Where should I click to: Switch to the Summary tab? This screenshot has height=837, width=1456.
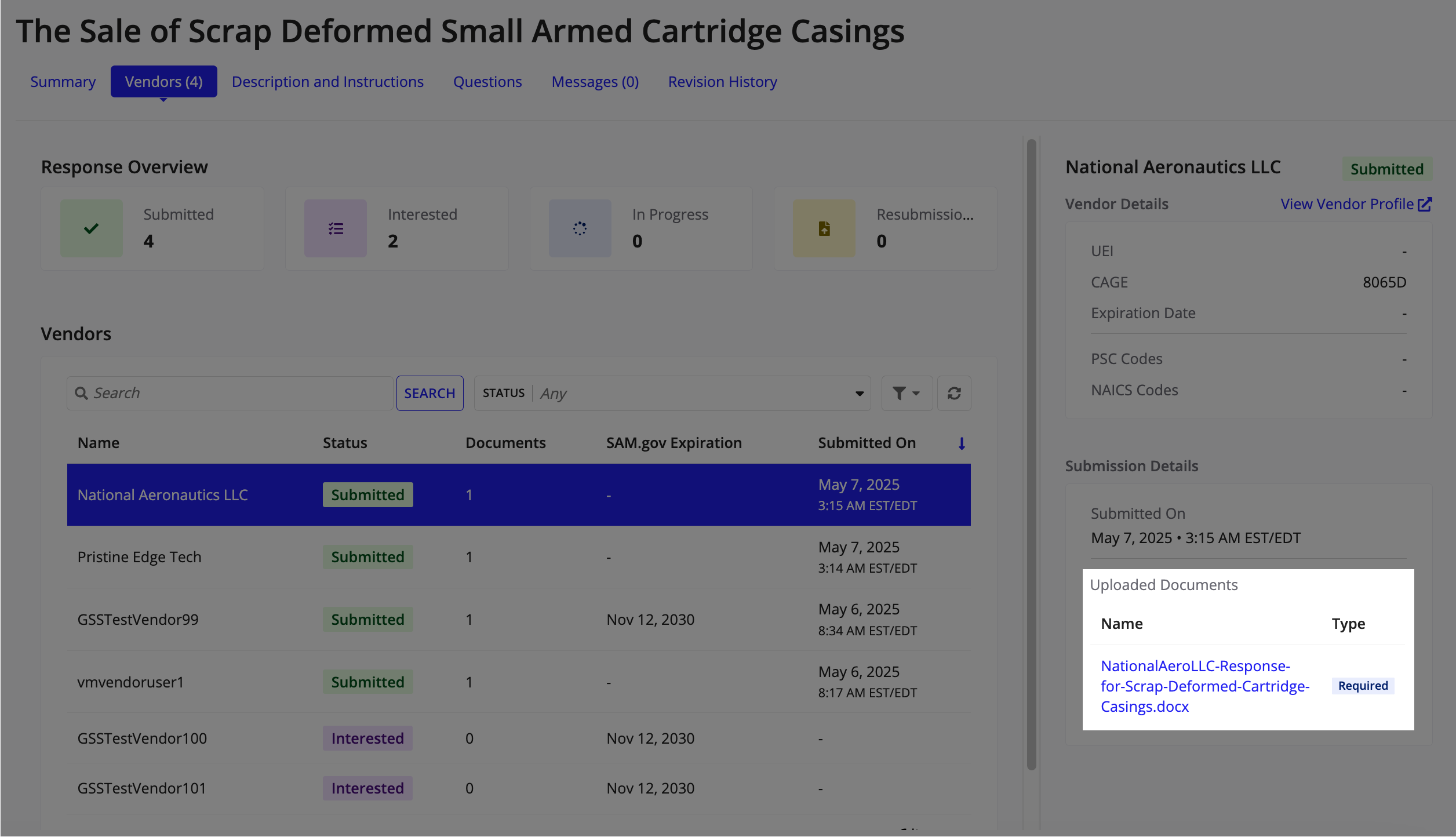coord(63,82)
